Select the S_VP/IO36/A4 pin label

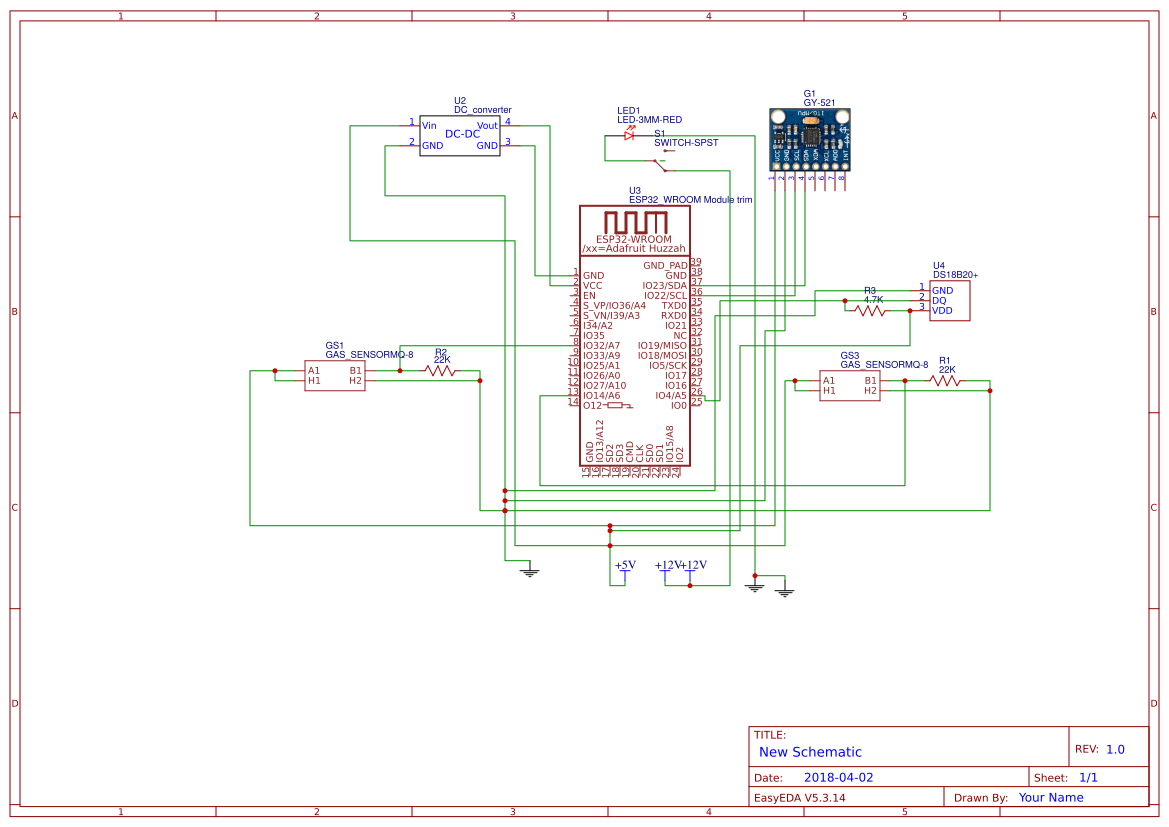coord(614,306)
